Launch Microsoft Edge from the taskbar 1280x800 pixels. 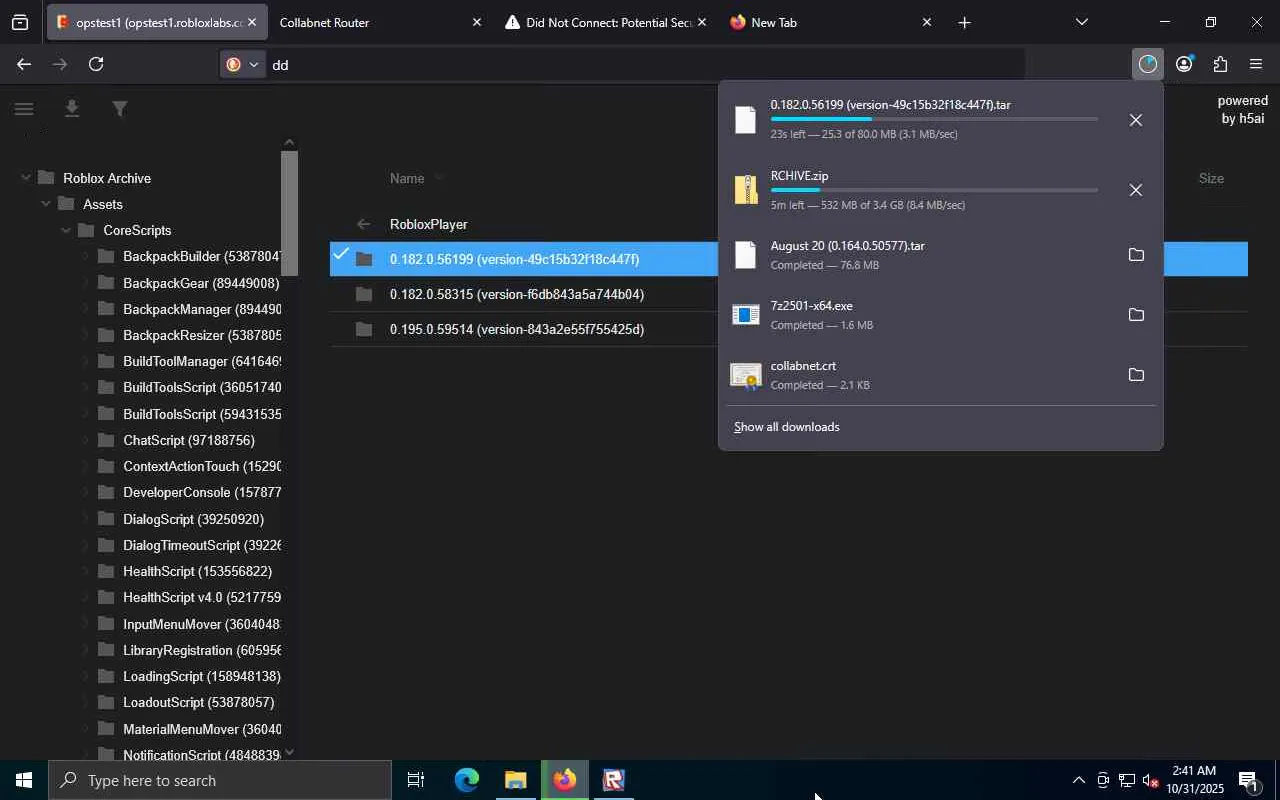467,780
